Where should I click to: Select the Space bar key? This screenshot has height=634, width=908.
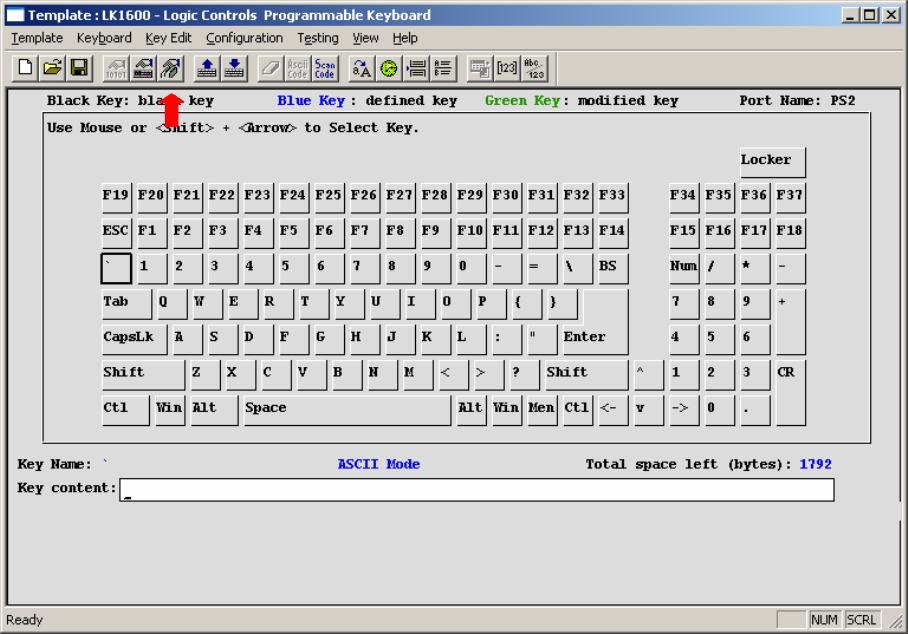coord(346,409)
